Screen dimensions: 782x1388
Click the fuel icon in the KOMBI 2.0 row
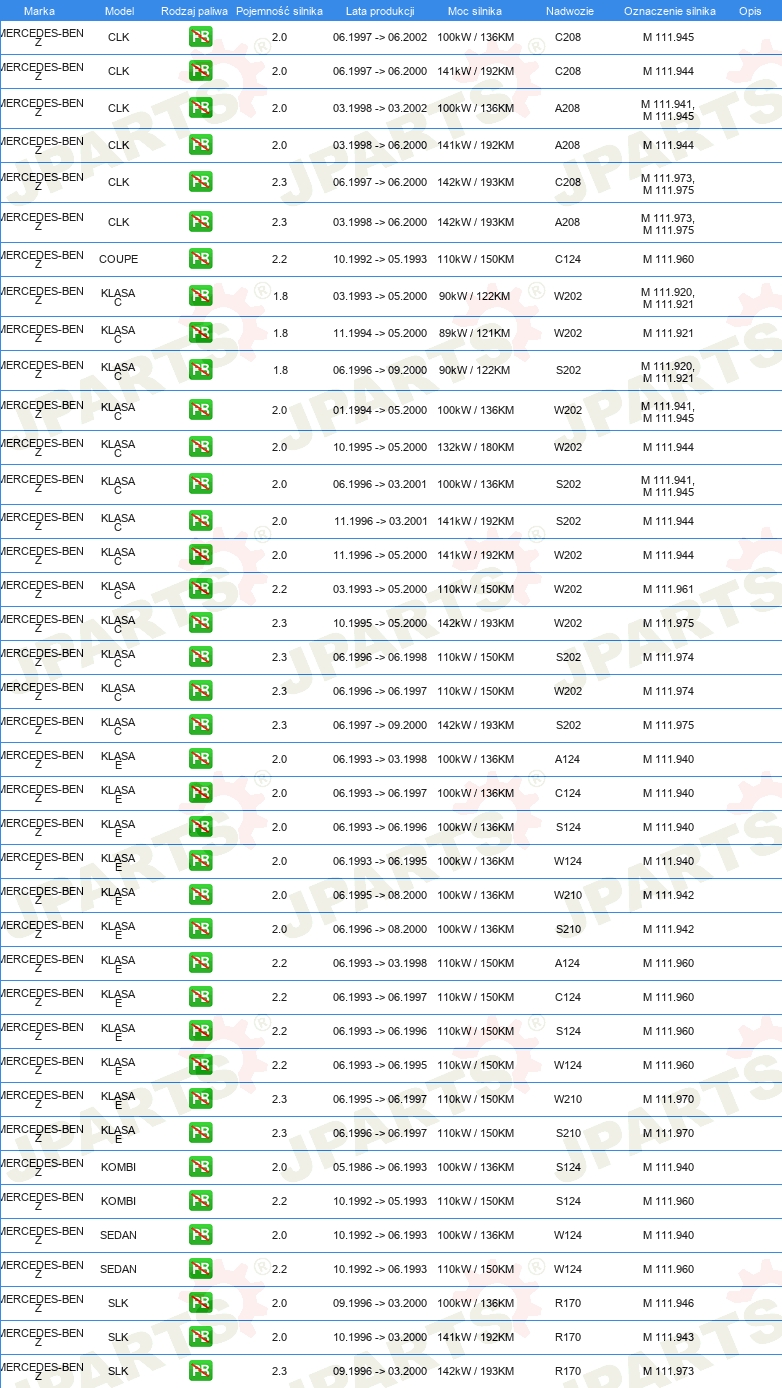click(x=200, y=1167)
